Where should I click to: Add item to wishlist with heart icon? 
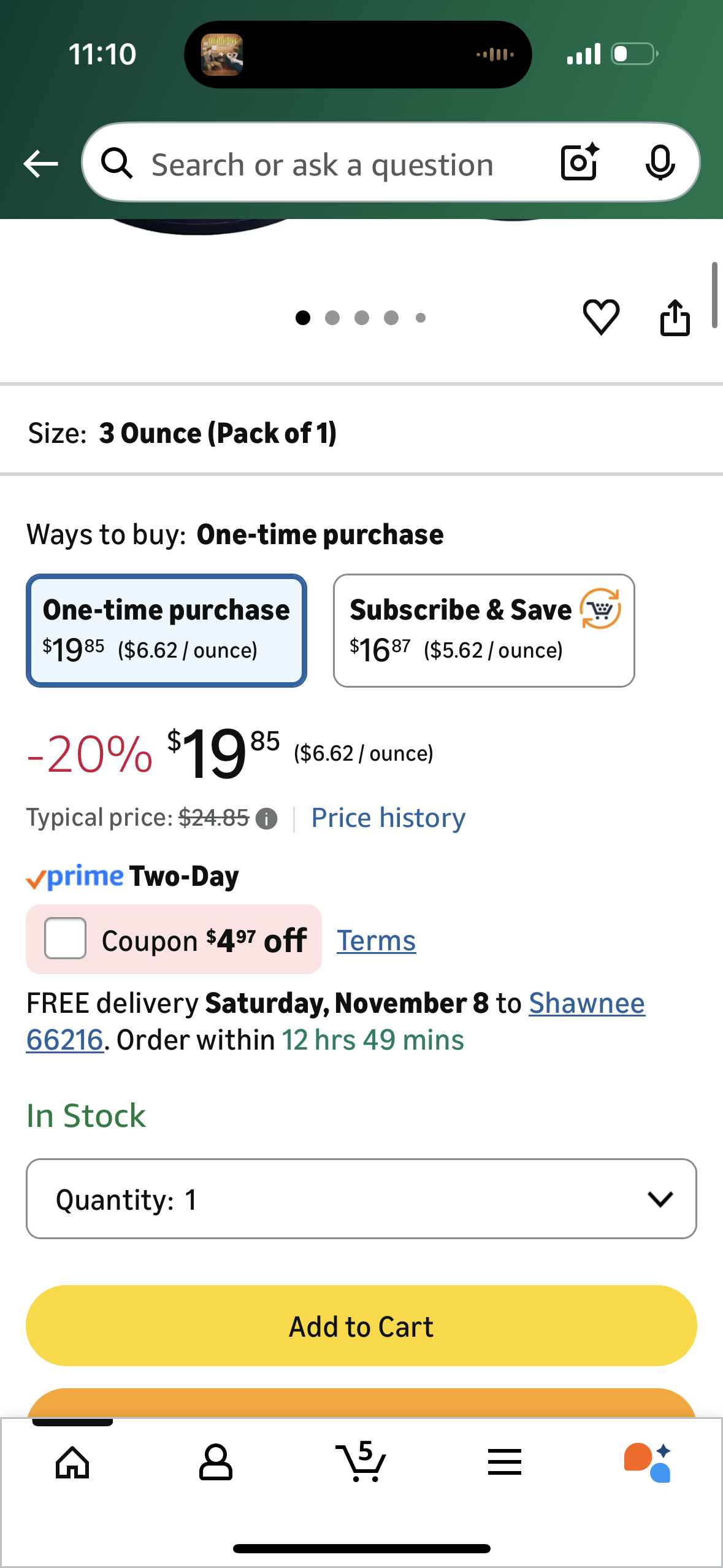tap(601, 317)
